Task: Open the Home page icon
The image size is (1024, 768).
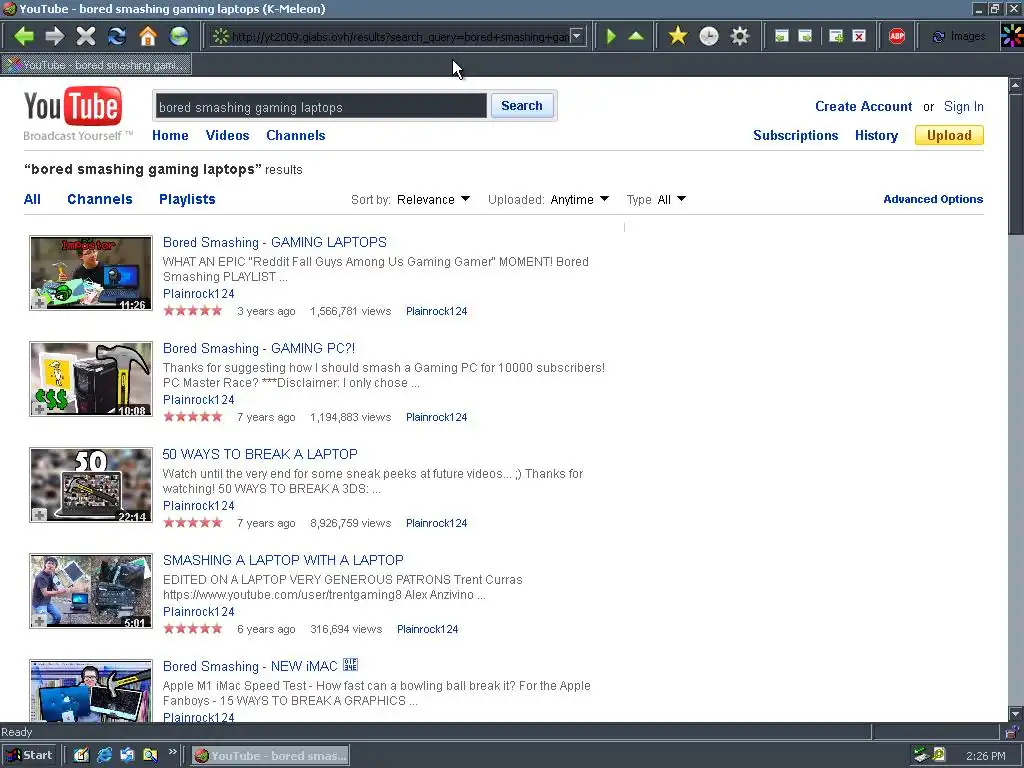Action: click(x=148, y=36)
